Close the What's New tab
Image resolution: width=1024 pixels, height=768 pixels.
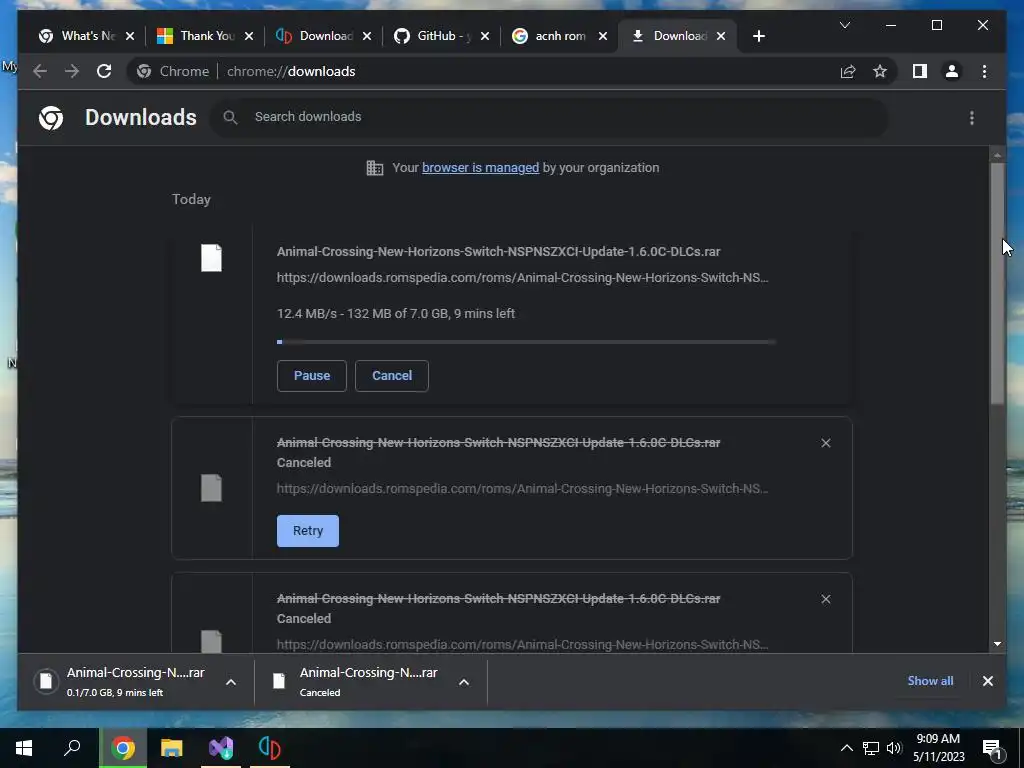coord(130,37)
